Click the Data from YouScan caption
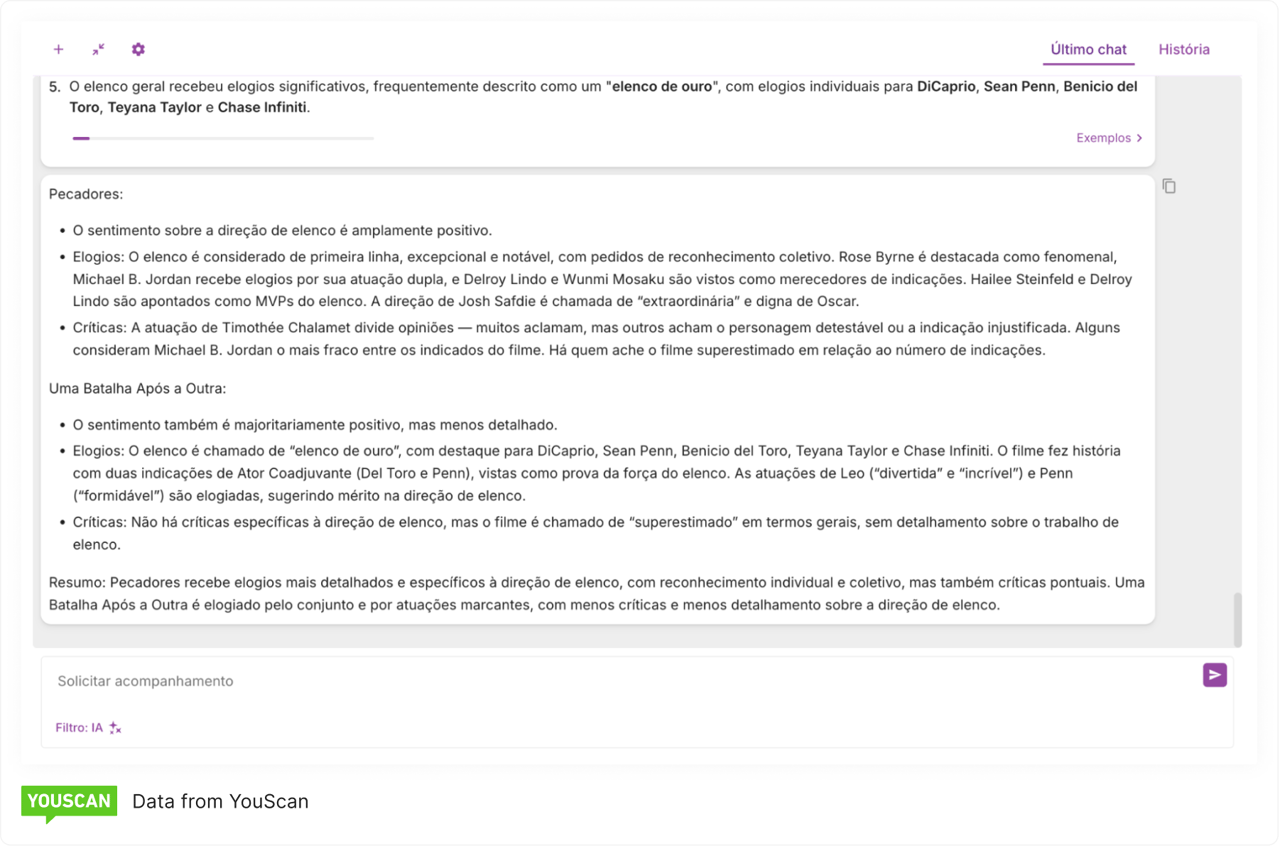This screenshot has height=846, width=1280. tap(220, 801)
